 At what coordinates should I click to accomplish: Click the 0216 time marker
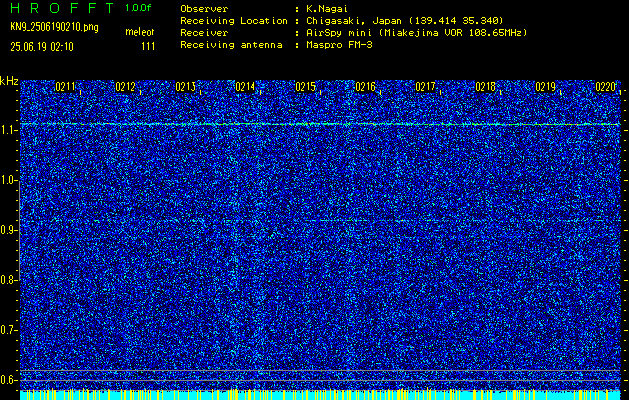pos(365,87)
